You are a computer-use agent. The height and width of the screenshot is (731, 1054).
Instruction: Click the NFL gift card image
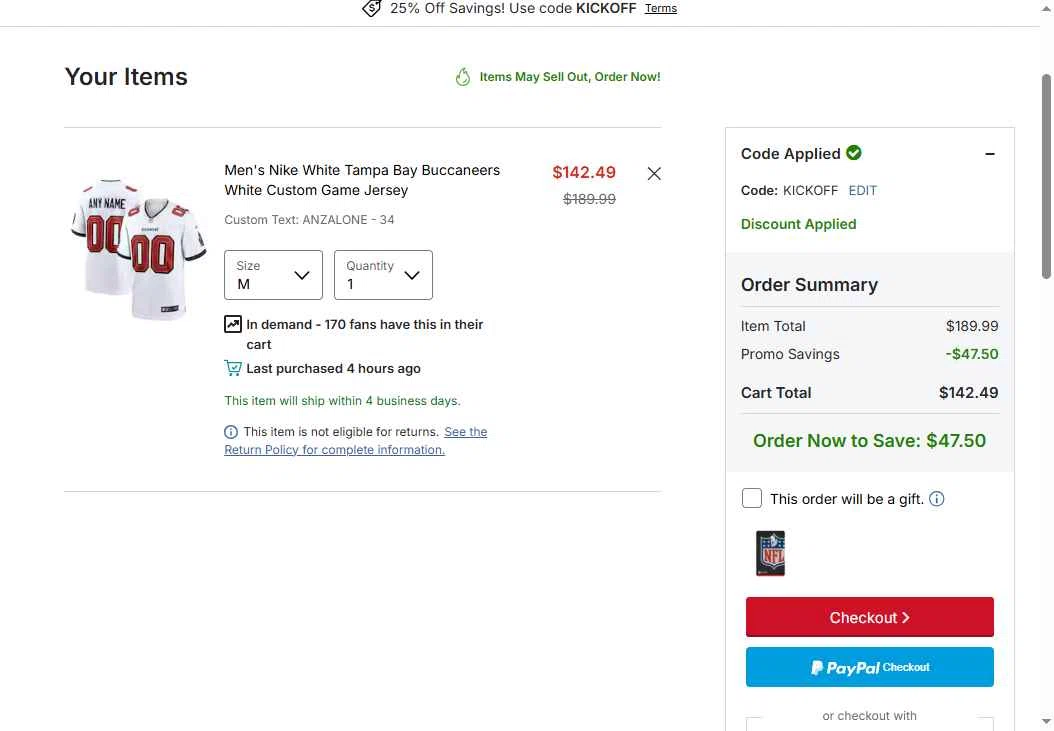(x=770, y=553)
